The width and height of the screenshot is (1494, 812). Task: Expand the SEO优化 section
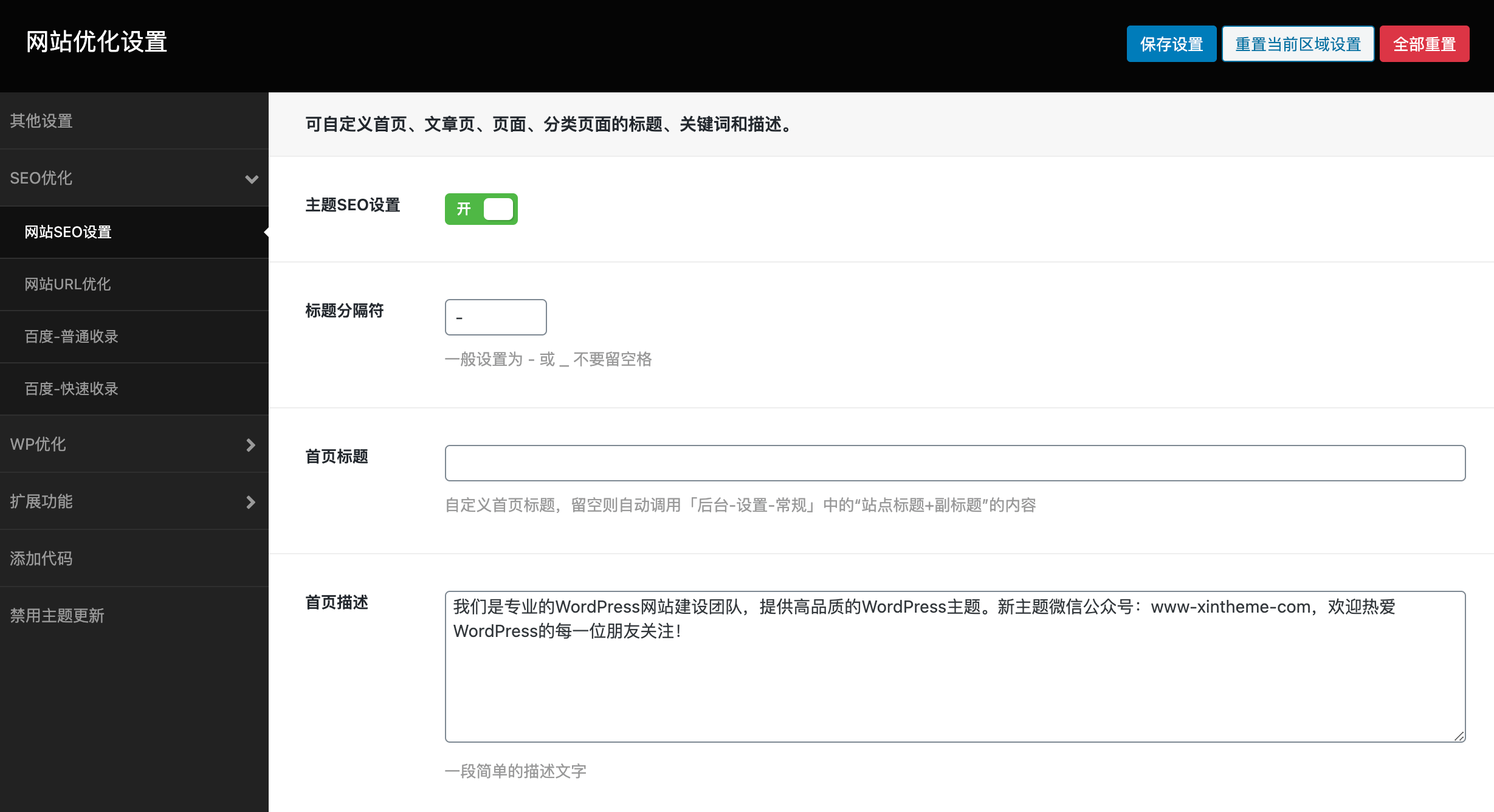[x=134, y=179]
